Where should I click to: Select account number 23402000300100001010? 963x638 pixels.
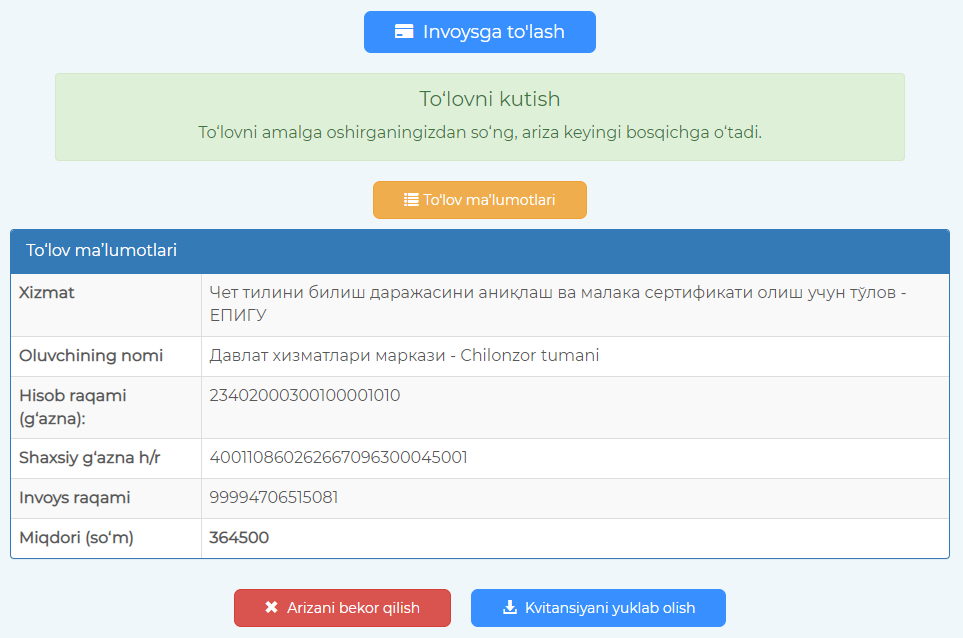pyautogui.click(x=304, y=395)
